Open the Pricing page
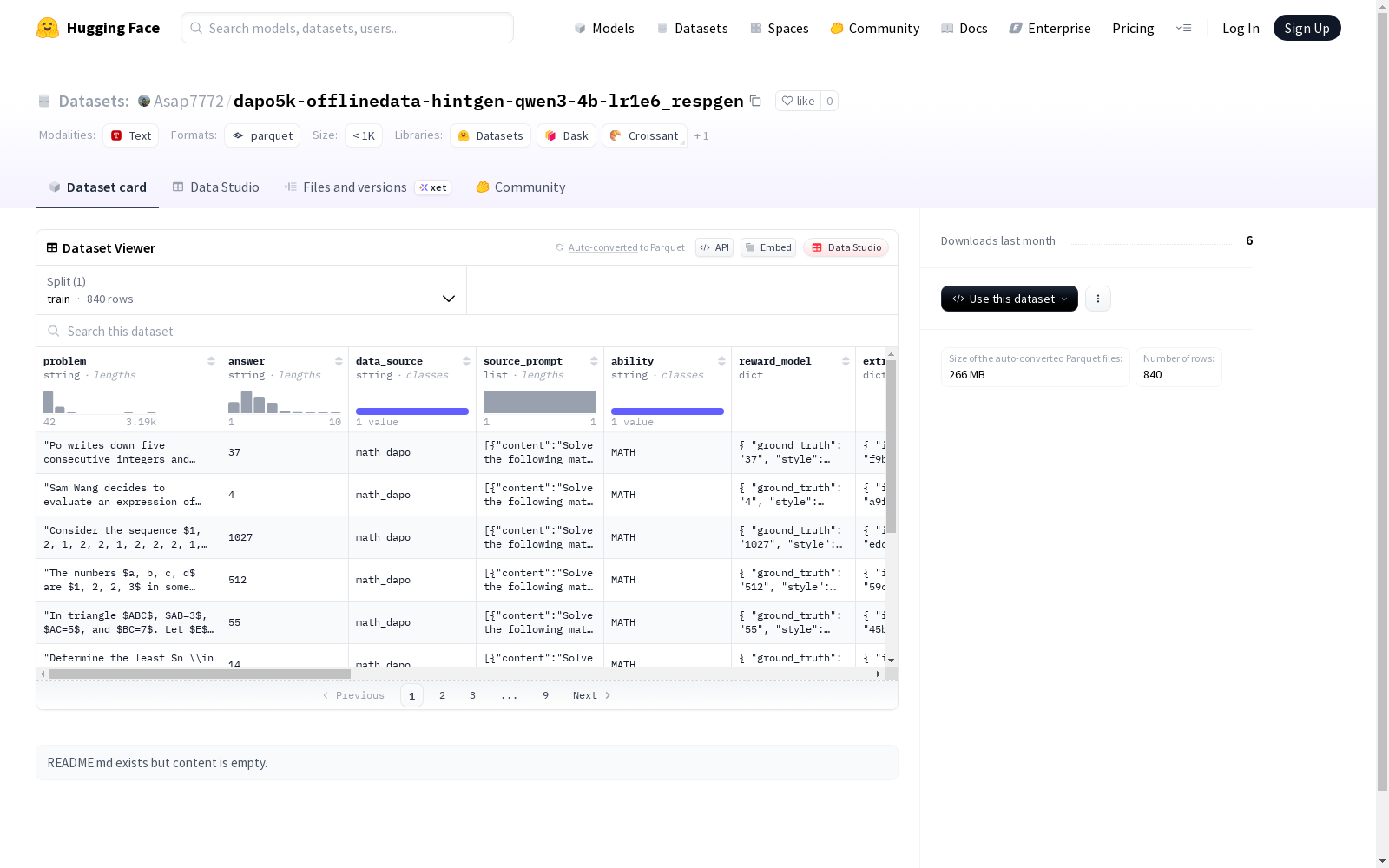 1133,28
